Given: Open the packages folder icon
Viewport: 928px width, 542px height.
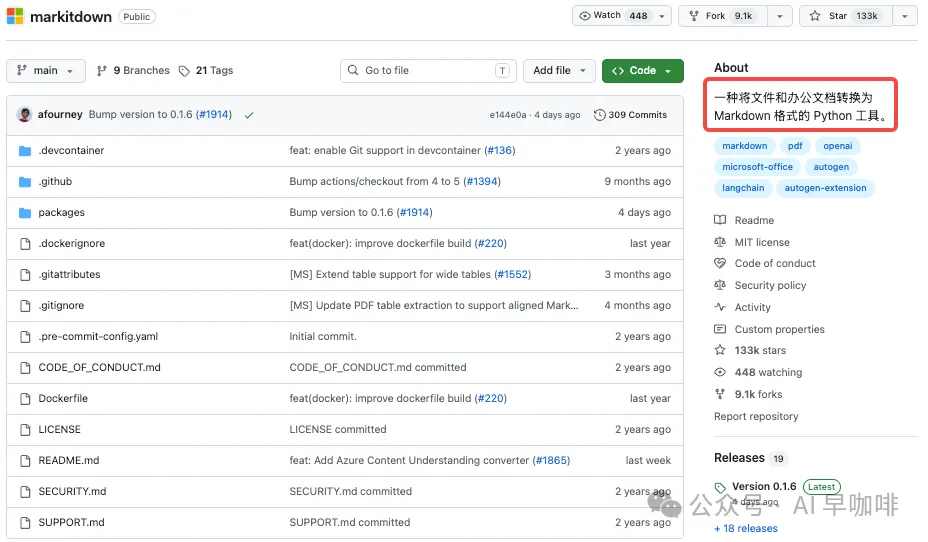Looking at the screenshot, I should 25,212.
